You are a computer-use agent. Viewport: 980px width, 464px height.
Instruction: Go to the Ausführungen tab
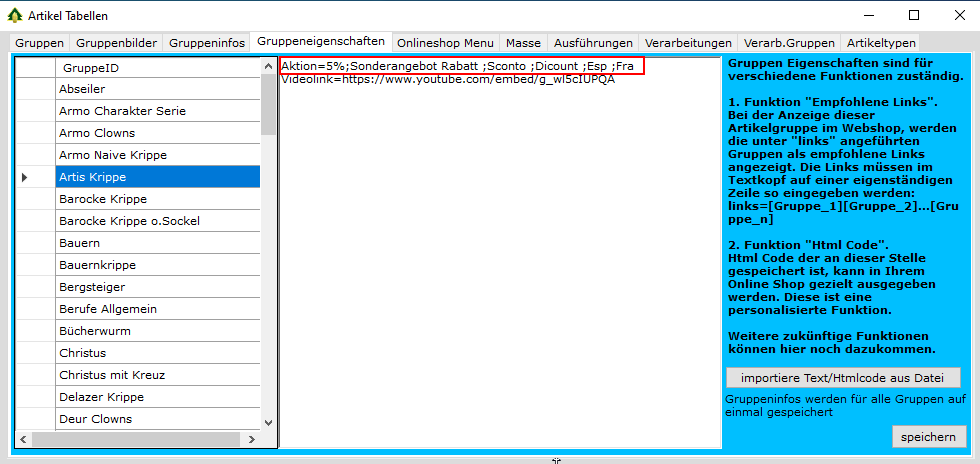click(592, 43)
